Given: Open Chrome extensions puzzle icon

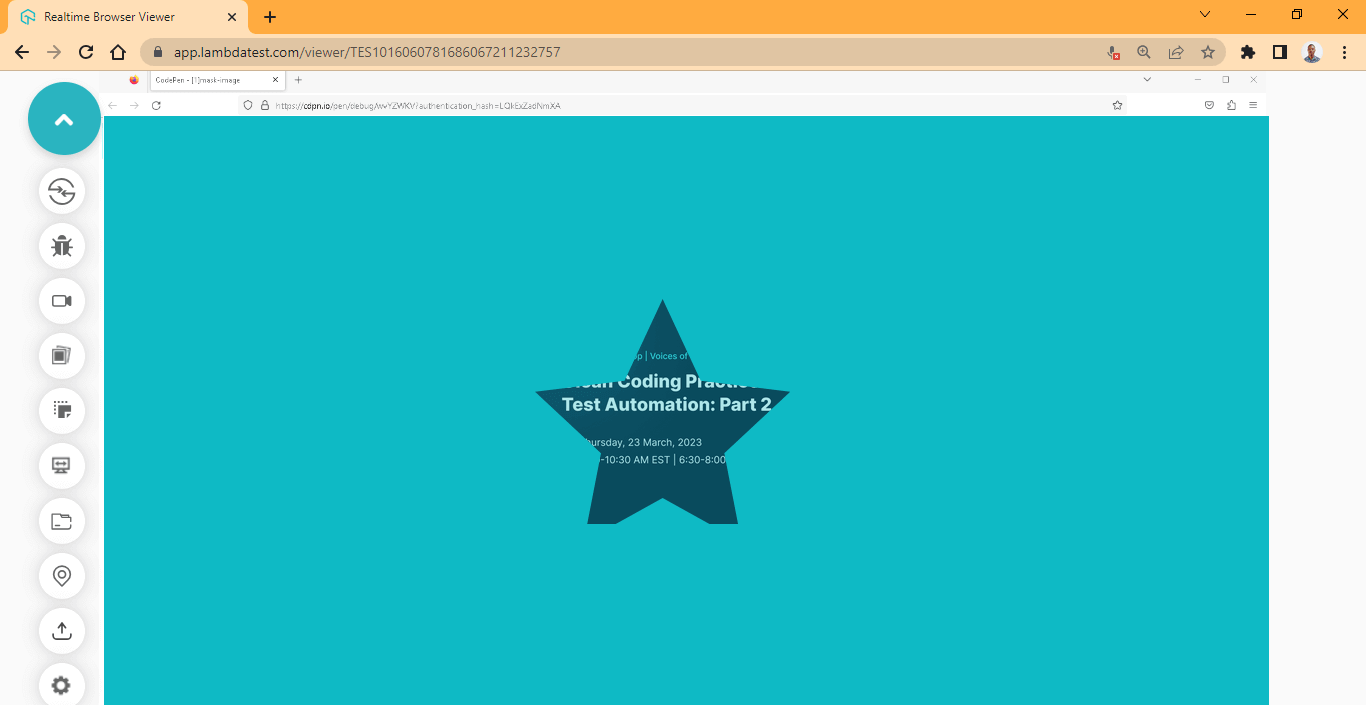Looking at the screenshot, I should point(1247,52).
